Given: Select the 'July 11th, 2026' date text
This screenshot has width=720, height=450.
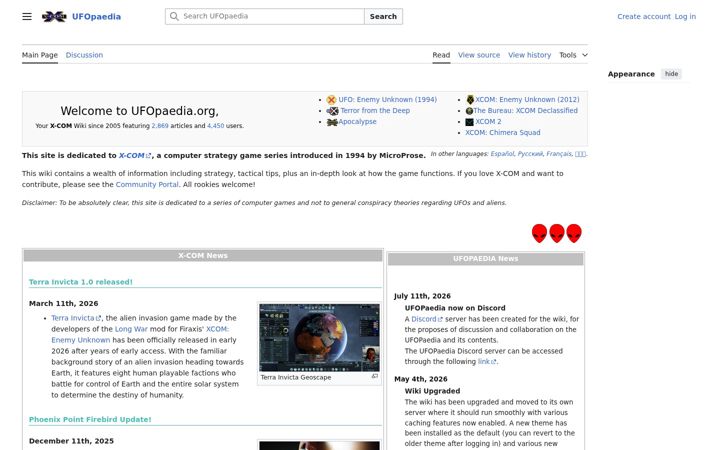Looking at the screenshot, I should (x=422, y=296).
